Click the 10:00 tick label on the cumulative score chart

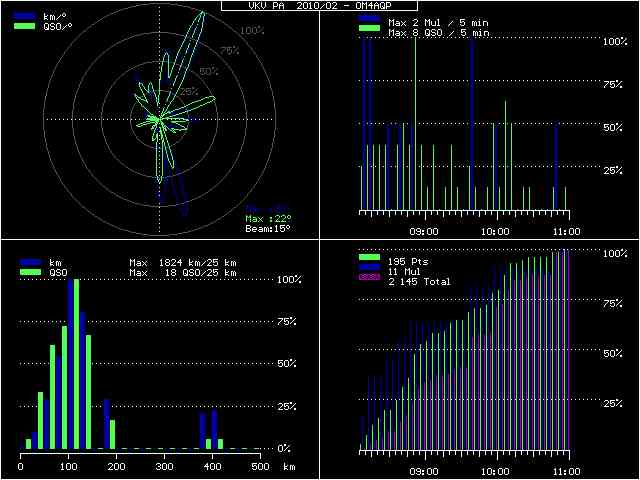click(x=495, y=471)
